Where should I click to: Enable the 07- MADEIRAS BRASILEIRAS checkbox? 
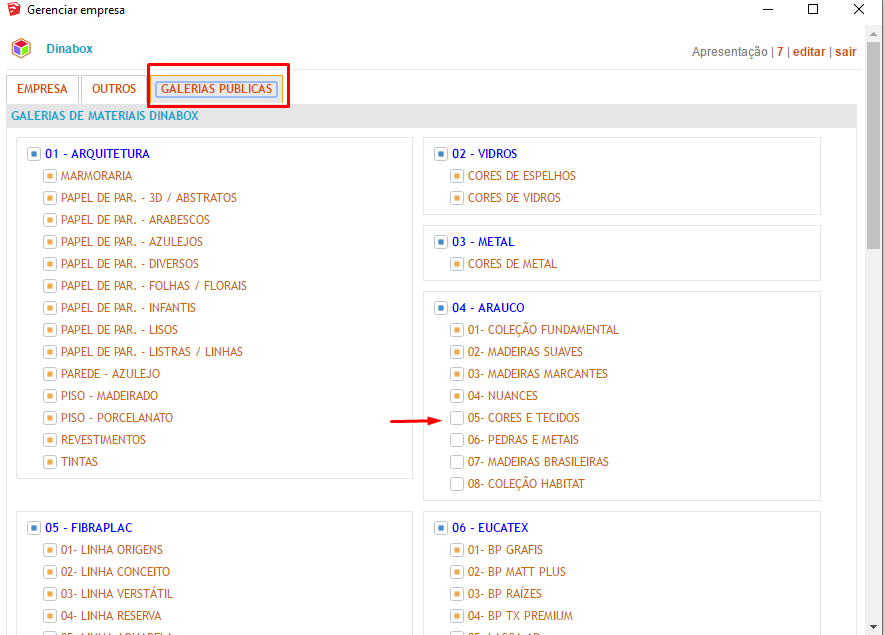[x=457, y=462]
